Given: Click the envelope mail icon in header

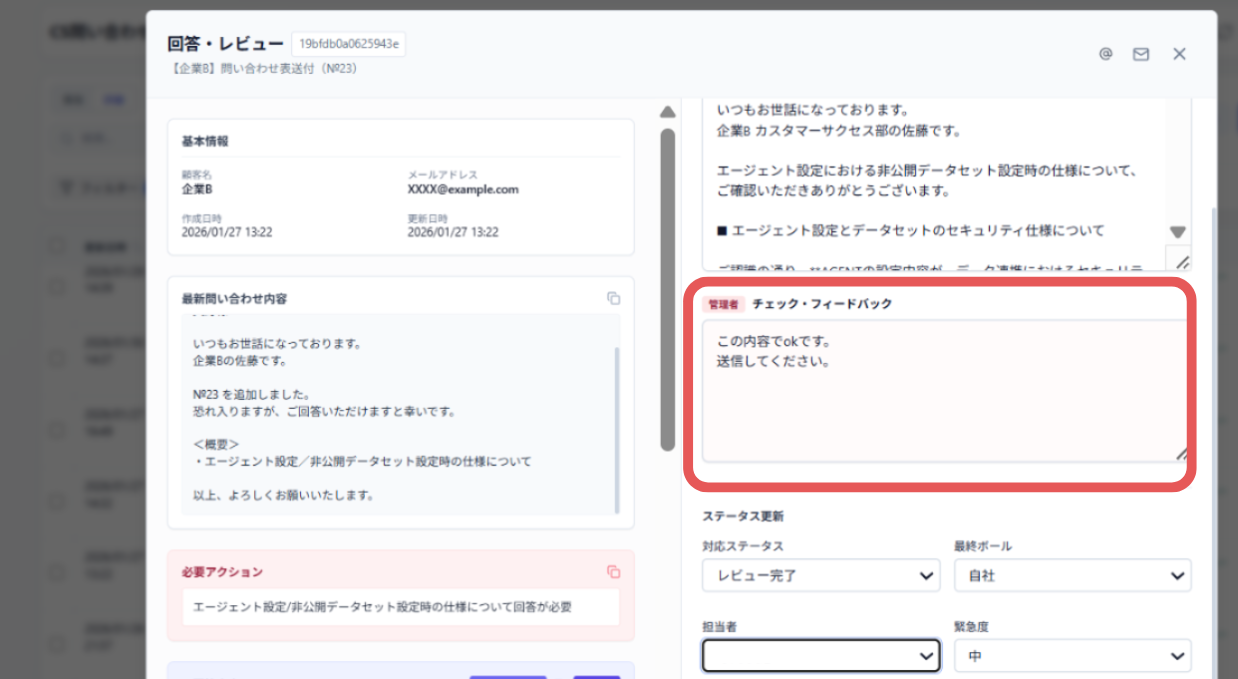Looking at the screenshot, I should pyautogui.click(x=1141, y=54).
